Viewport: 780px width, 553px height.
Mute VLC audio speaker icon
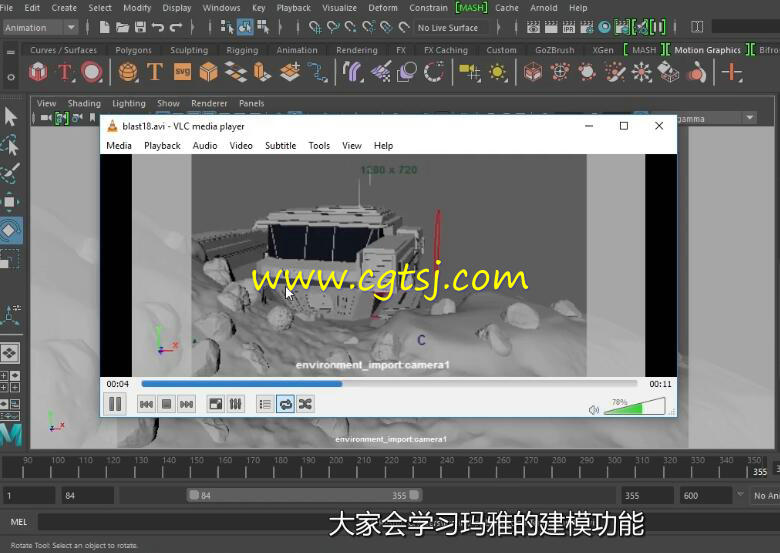tap(593, 410)
